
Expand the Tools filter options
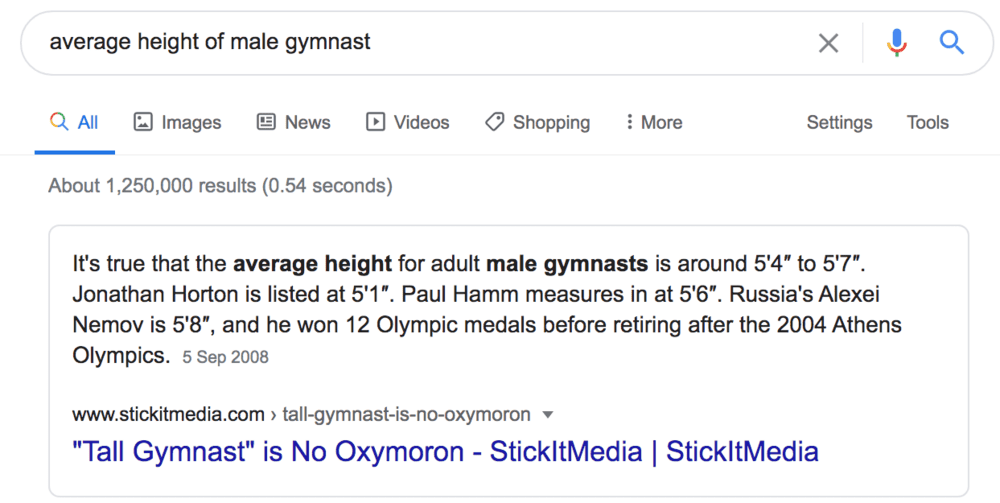(928, 122)
